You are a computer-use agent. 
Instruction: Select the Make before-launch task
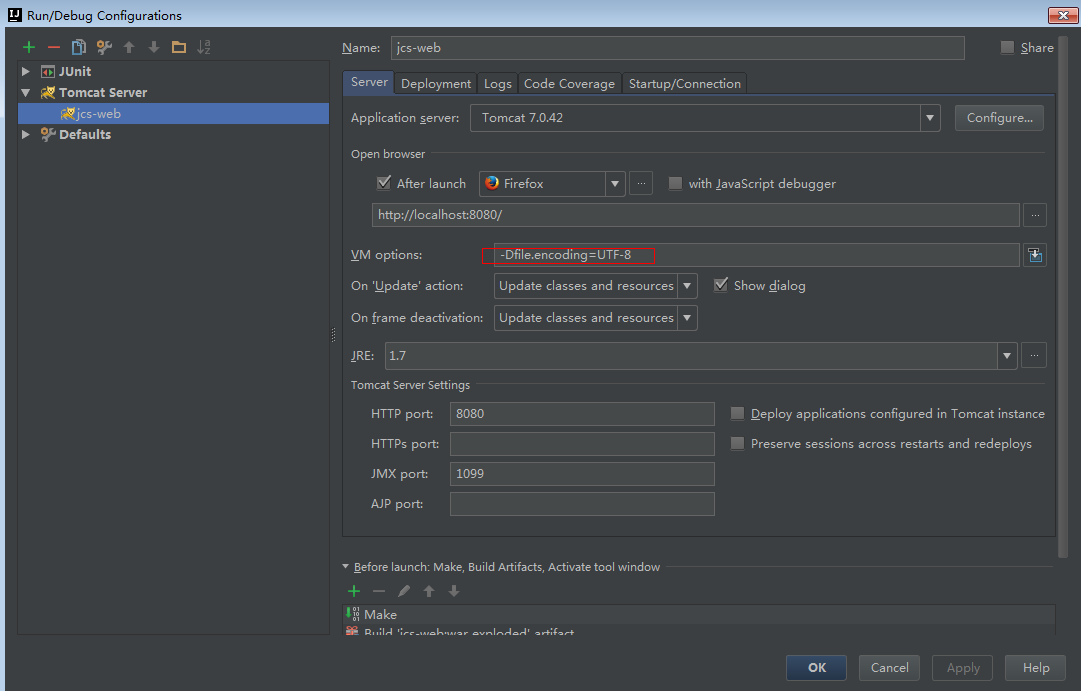699,614
